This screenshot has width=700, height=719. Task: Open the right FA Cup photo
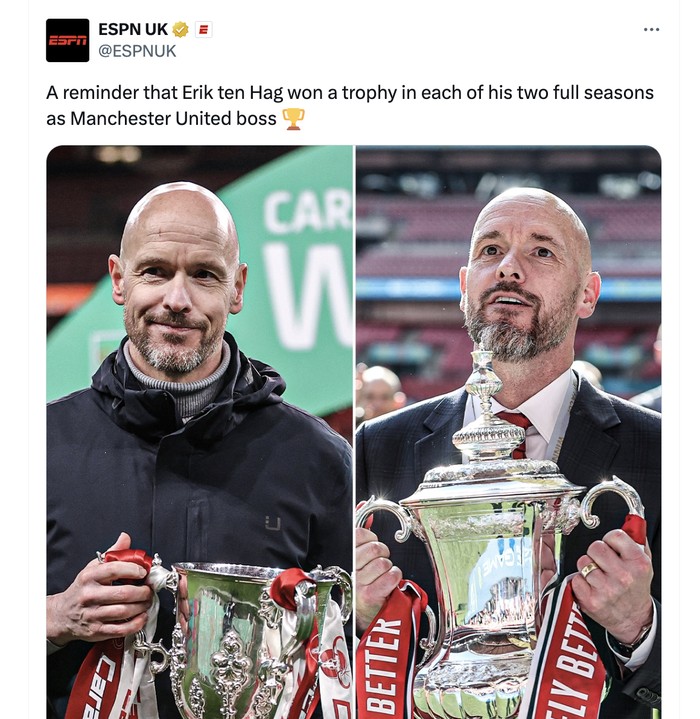click(x=509, y=432)
